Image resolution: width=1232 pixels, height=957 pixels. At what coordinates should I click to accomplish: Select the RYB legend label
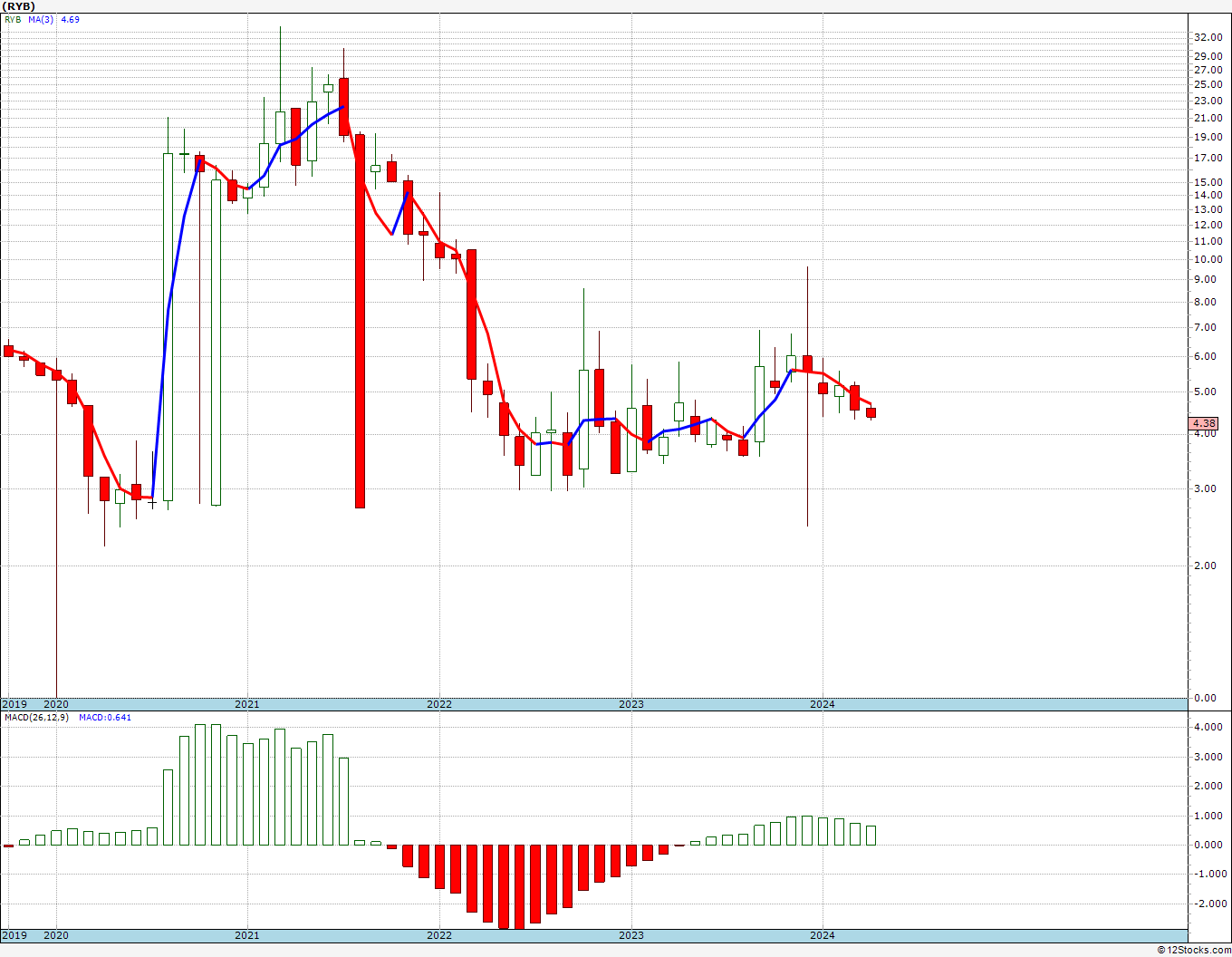[13, 19]
